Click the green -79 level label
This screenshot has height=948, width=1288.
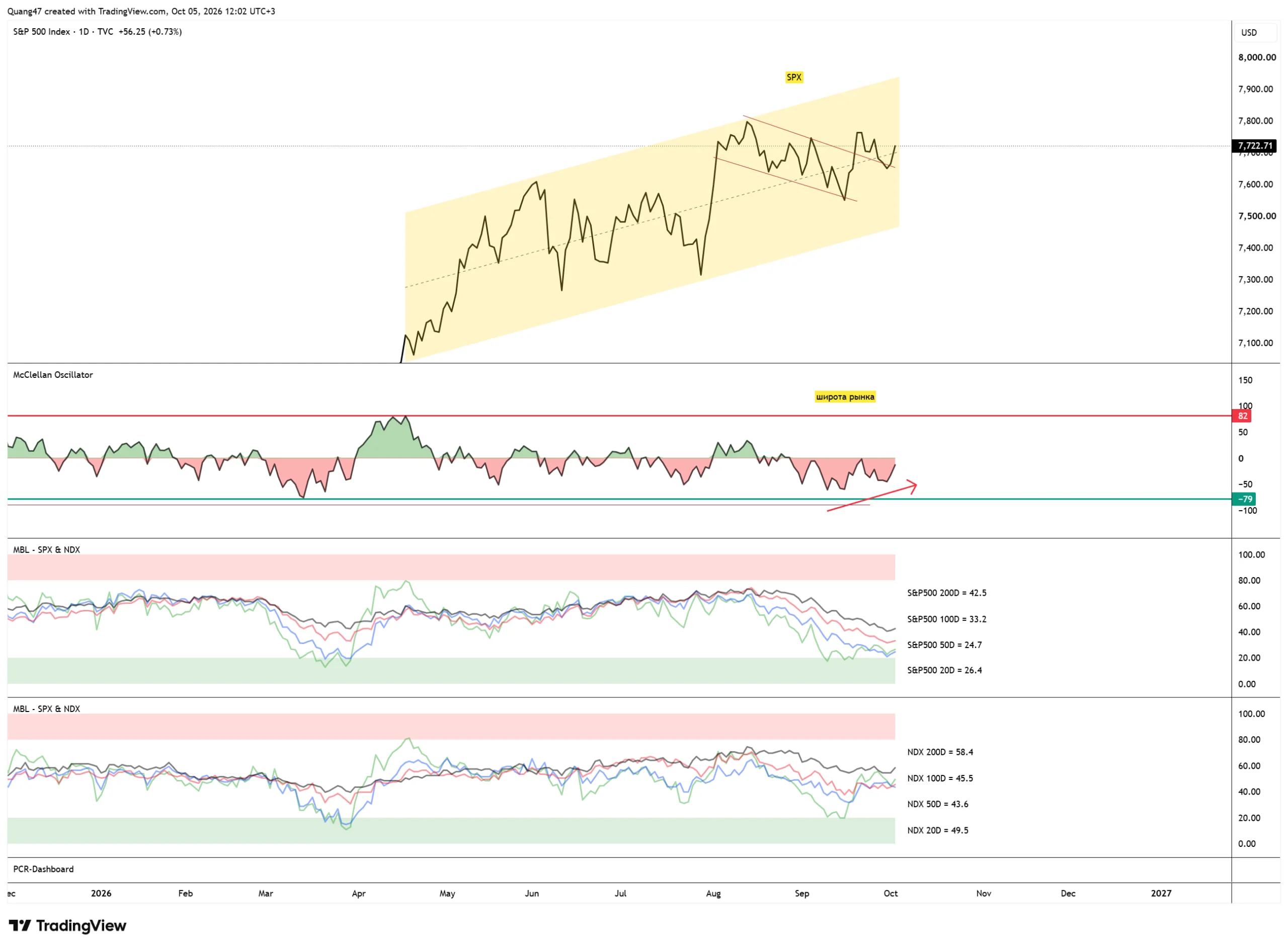tap(1244, 499)
